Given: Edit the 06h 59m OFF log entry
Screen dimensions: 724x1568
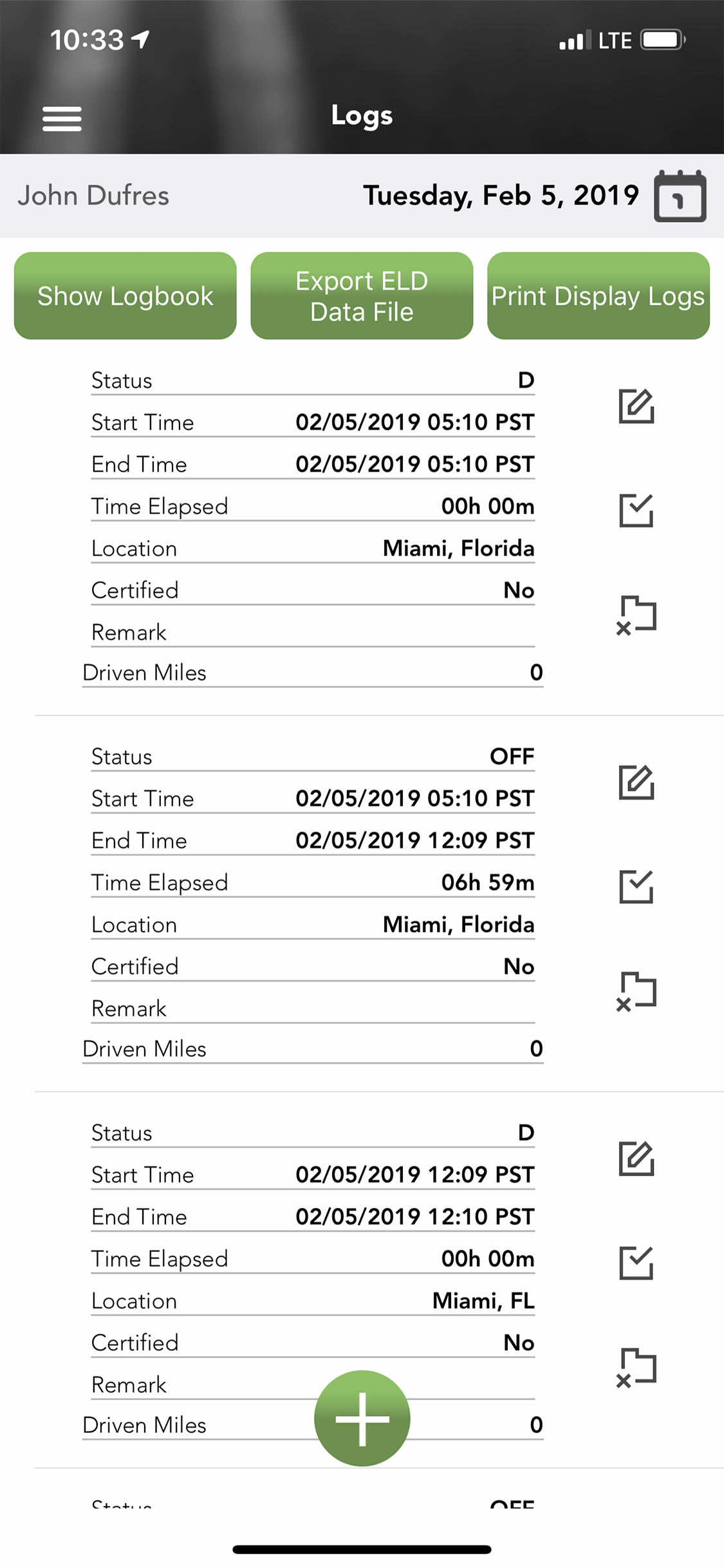Looking at the screenshot, I should coord(636,782).
